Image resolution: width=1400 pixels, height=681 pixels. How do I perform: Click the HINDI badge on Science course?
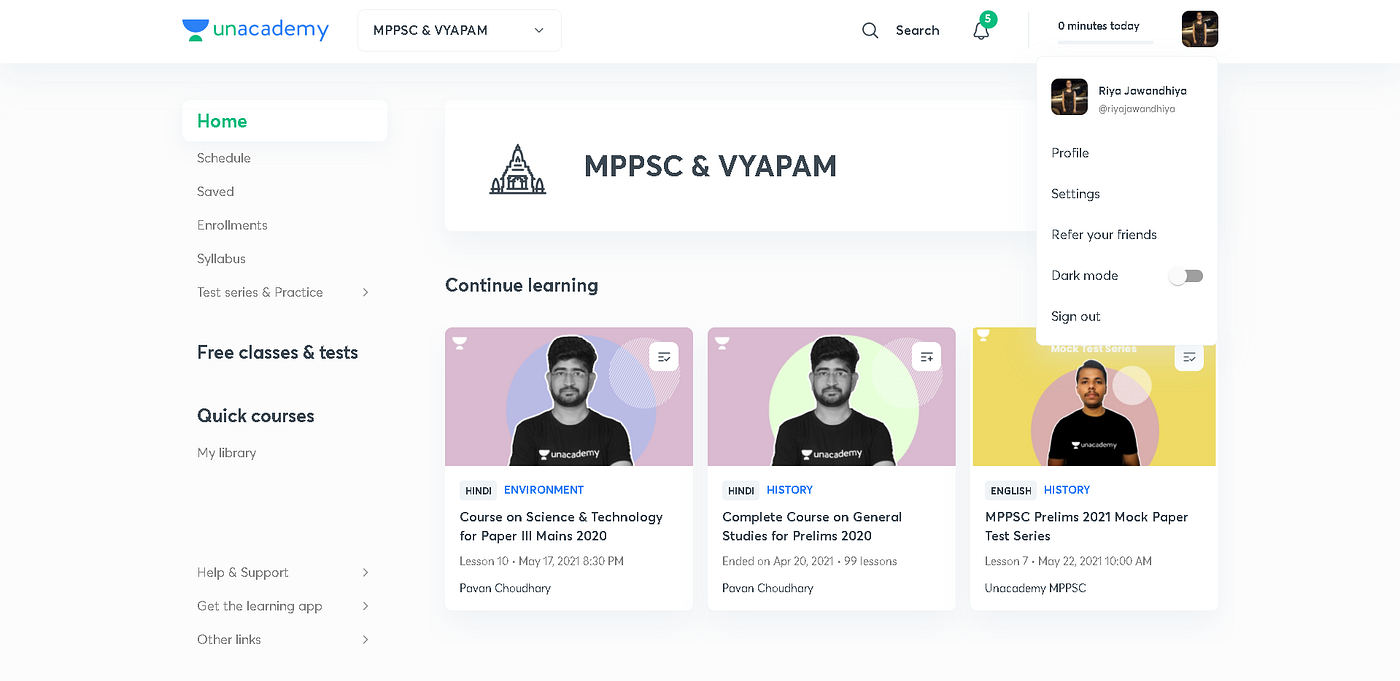tap(478, 490)
